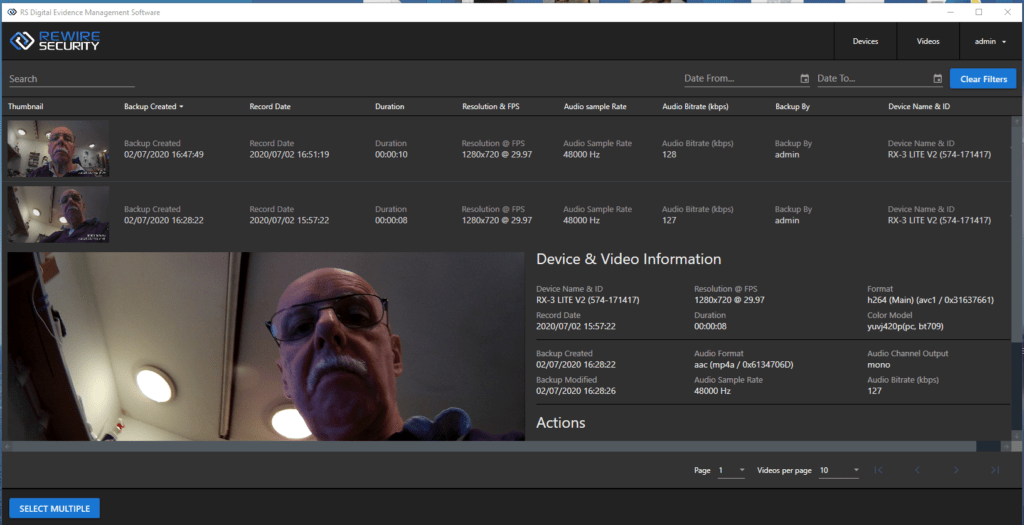Screen dimensions: 1024x525
Task: Open the Date From calendar picker icon
Action: pos(805,79)
